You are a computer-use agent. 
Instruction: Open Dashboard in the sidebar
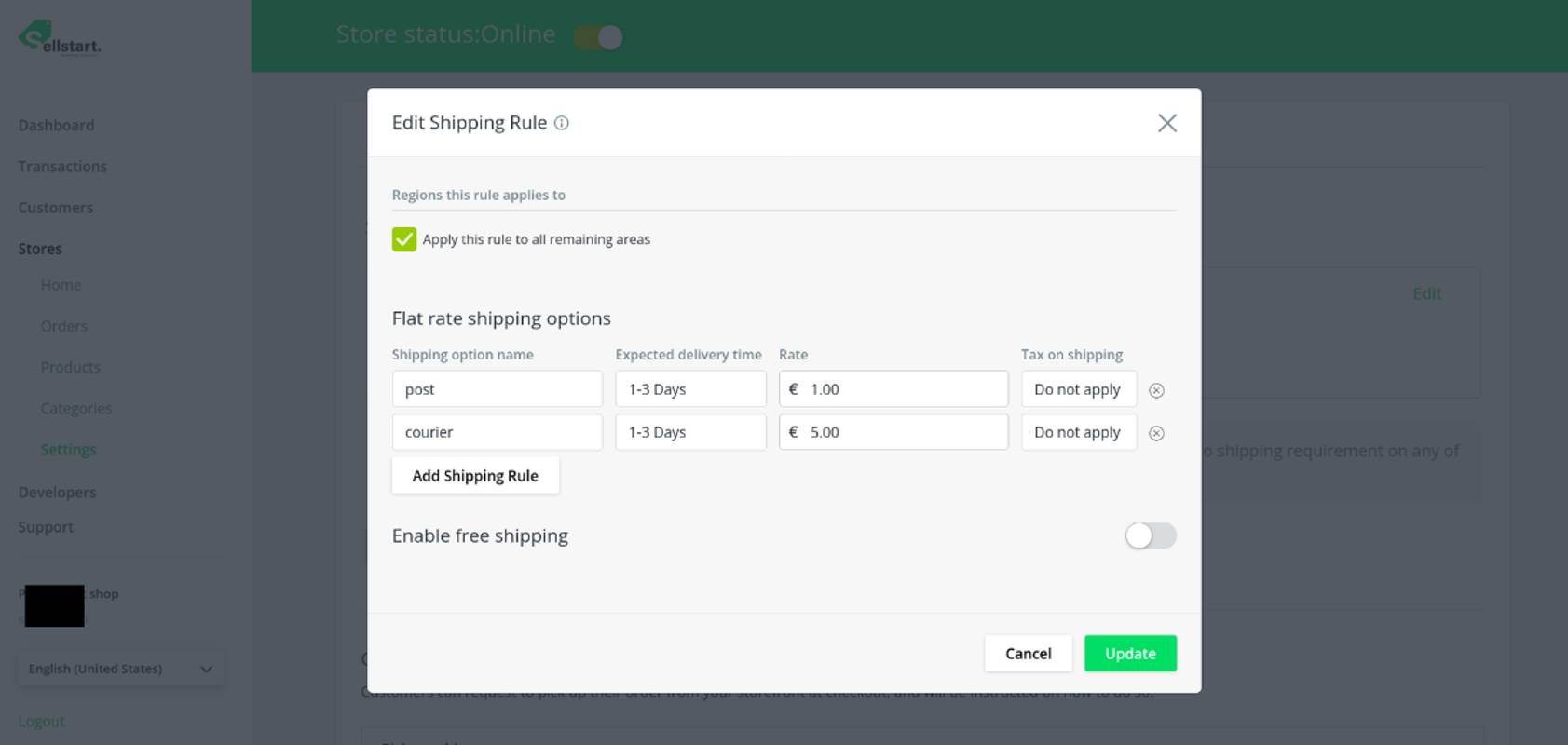coord(56,125)
